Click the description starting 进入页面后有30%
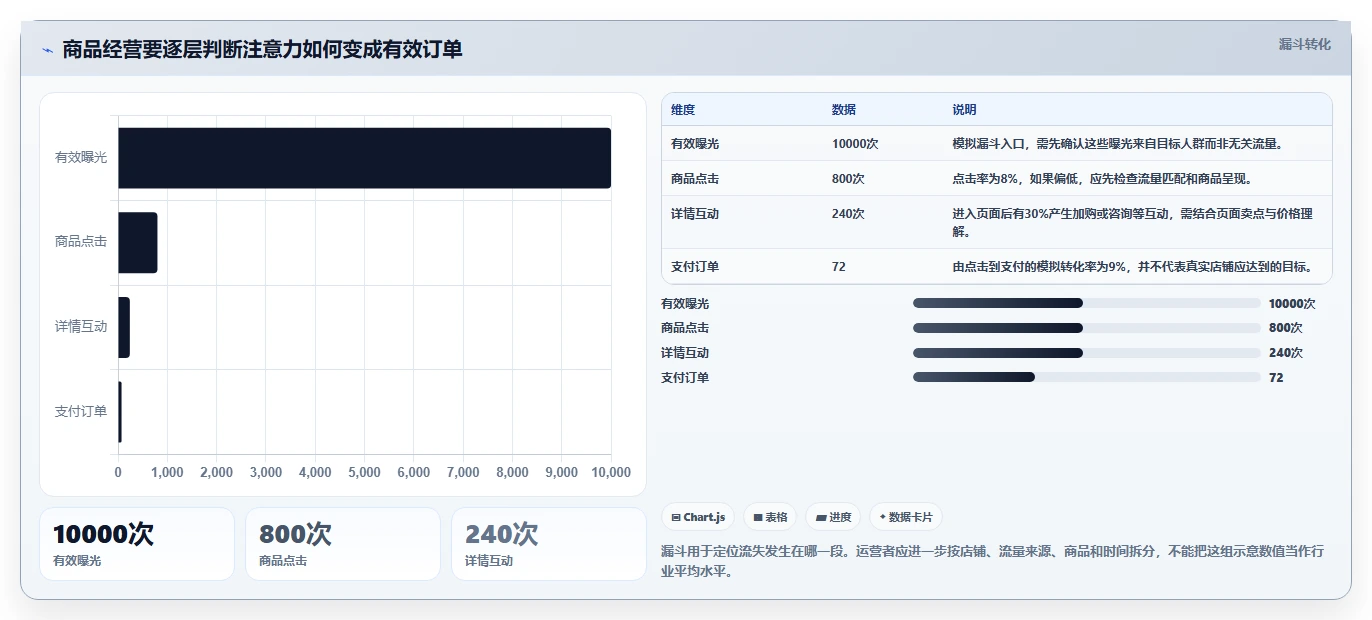This screenshot has height=620, width=1372. point(1133,222)
